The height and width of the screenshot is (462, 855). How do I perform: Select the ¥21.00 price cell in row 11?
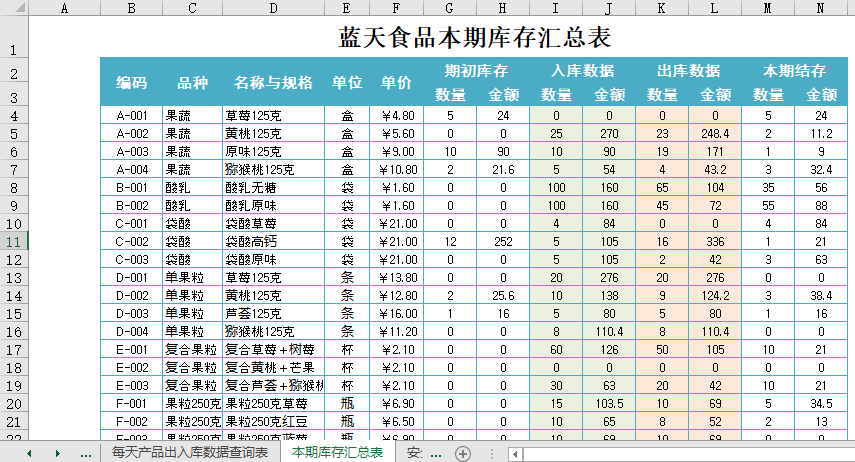tap(396, 241)
